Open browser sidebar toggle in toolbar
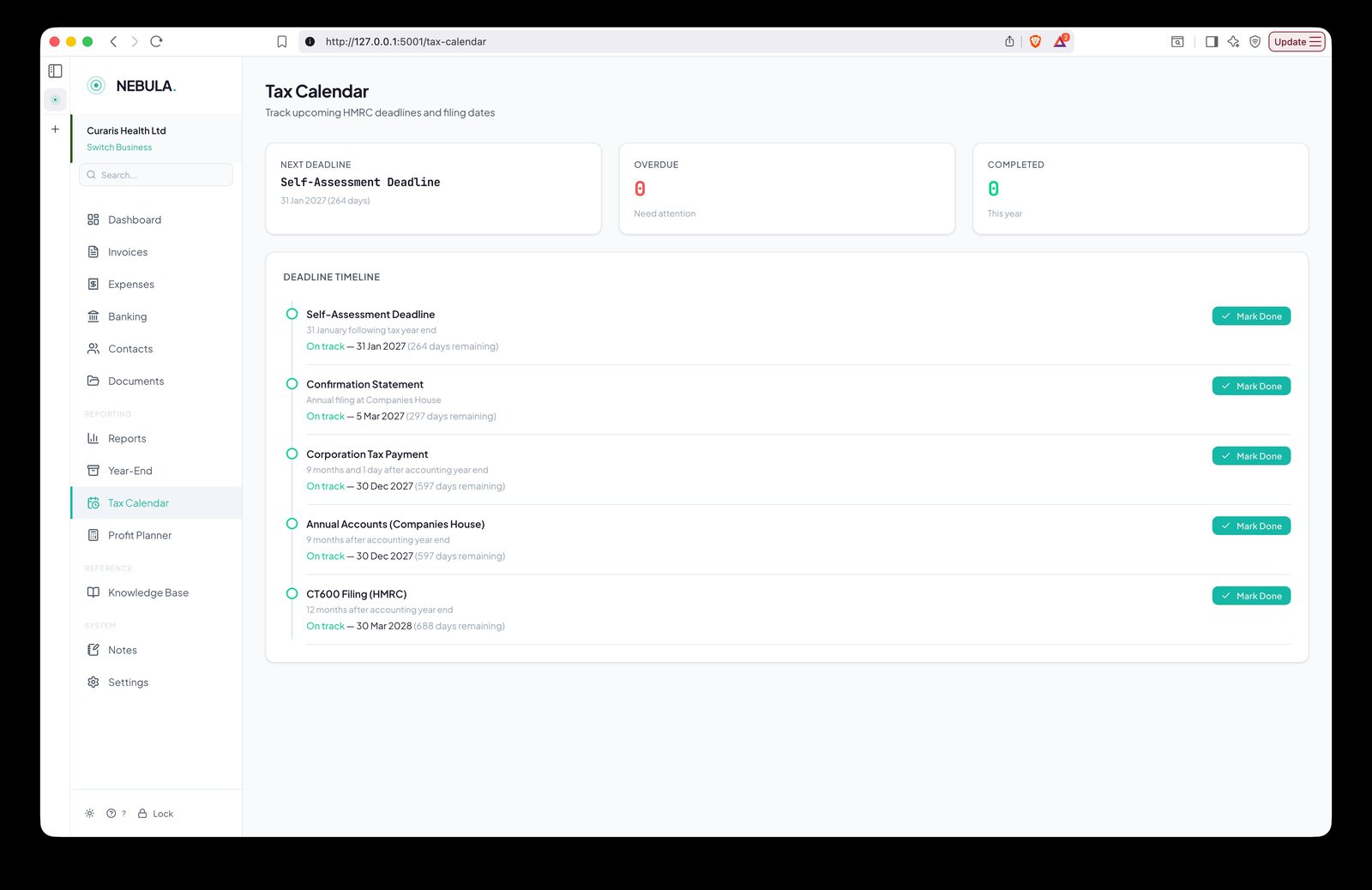Screen dimensions: 1372x890 pos(1212,41)
